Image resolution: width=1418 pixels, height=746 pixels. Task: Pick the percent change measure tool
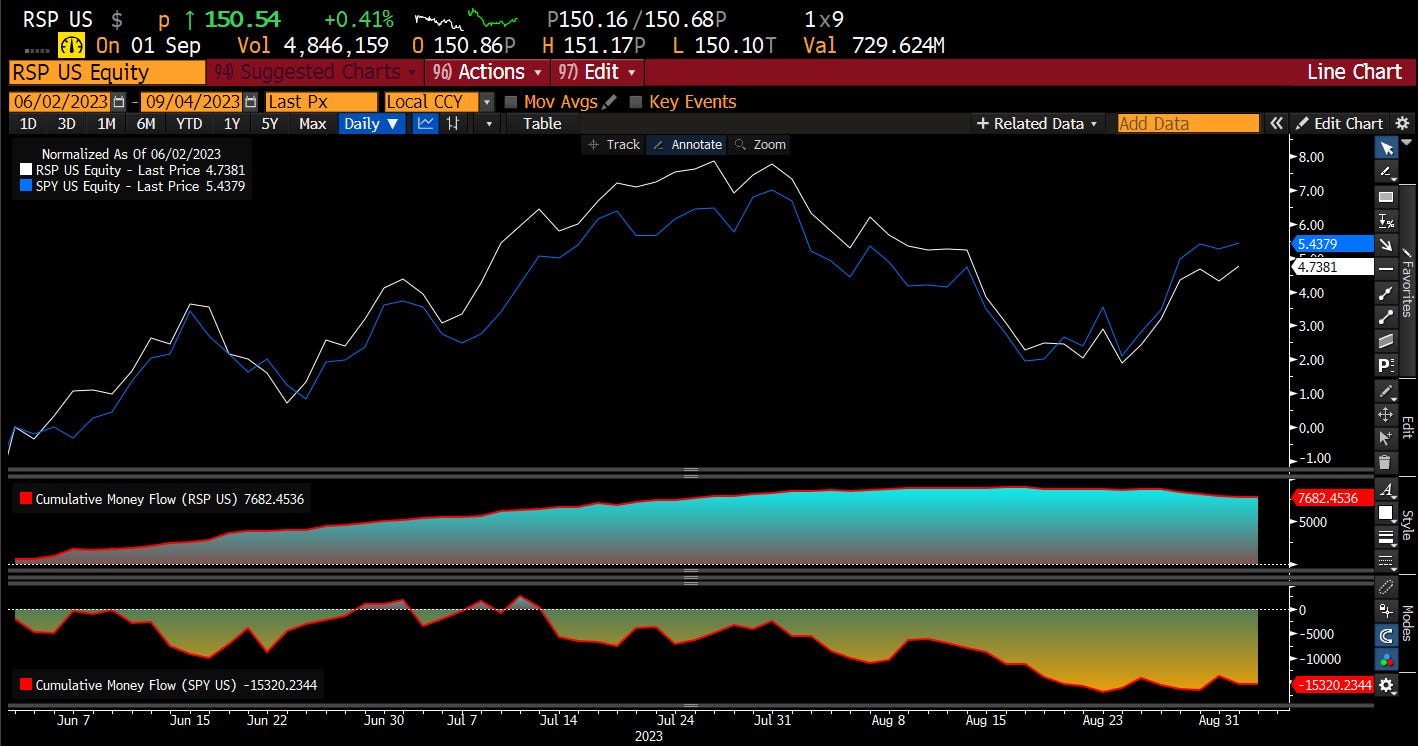click(x=1386, y=220)
